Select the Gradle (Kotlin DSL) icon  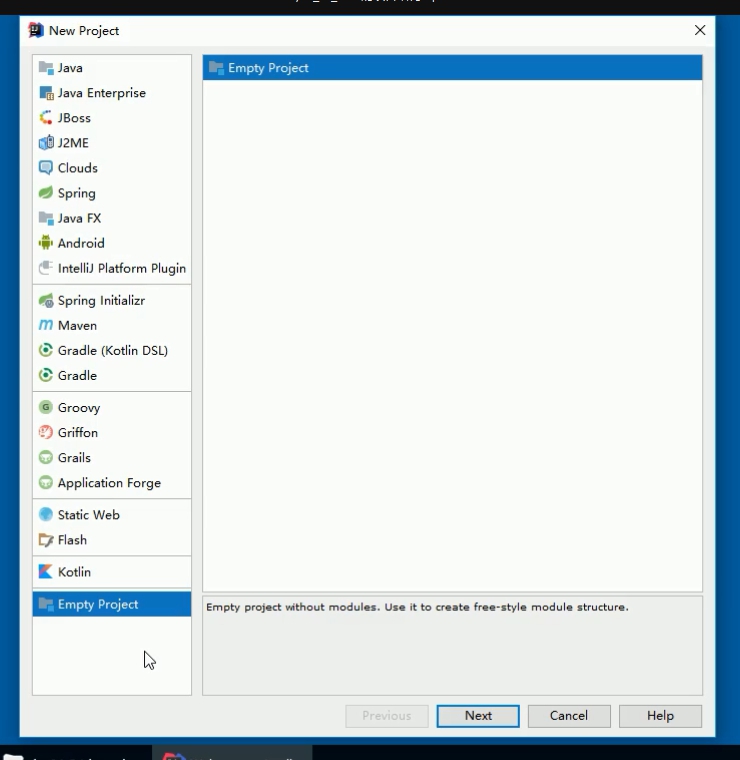(x=46, y=350)
